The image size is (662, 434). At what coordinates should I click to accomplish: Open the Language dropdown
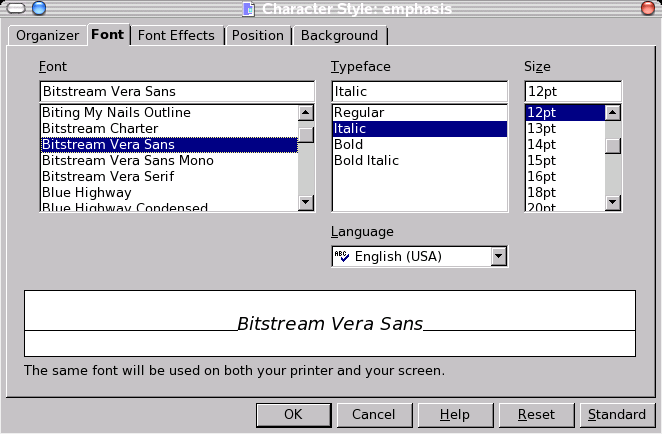[x=498, y=257]
